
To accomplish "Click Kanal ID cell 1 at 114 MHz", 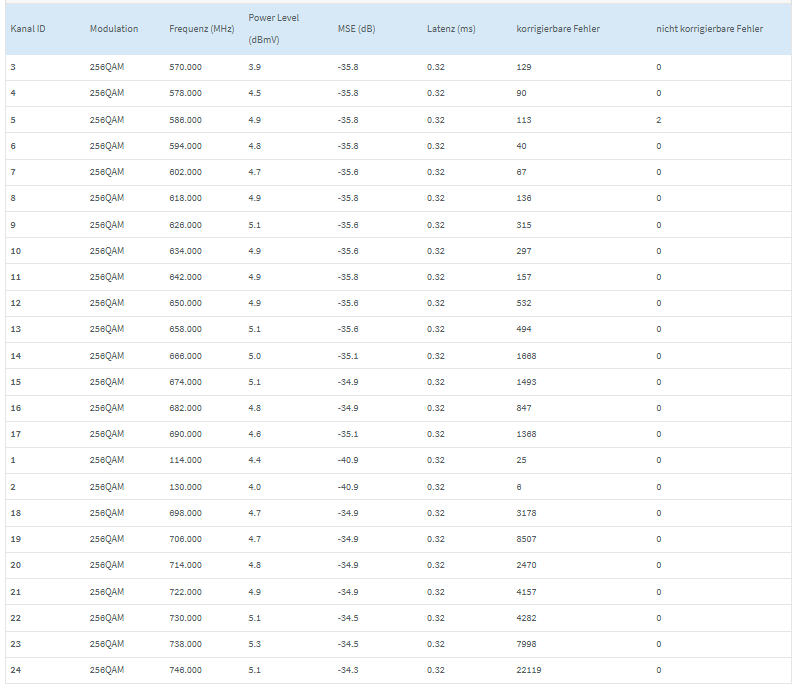I will [13, 461].
